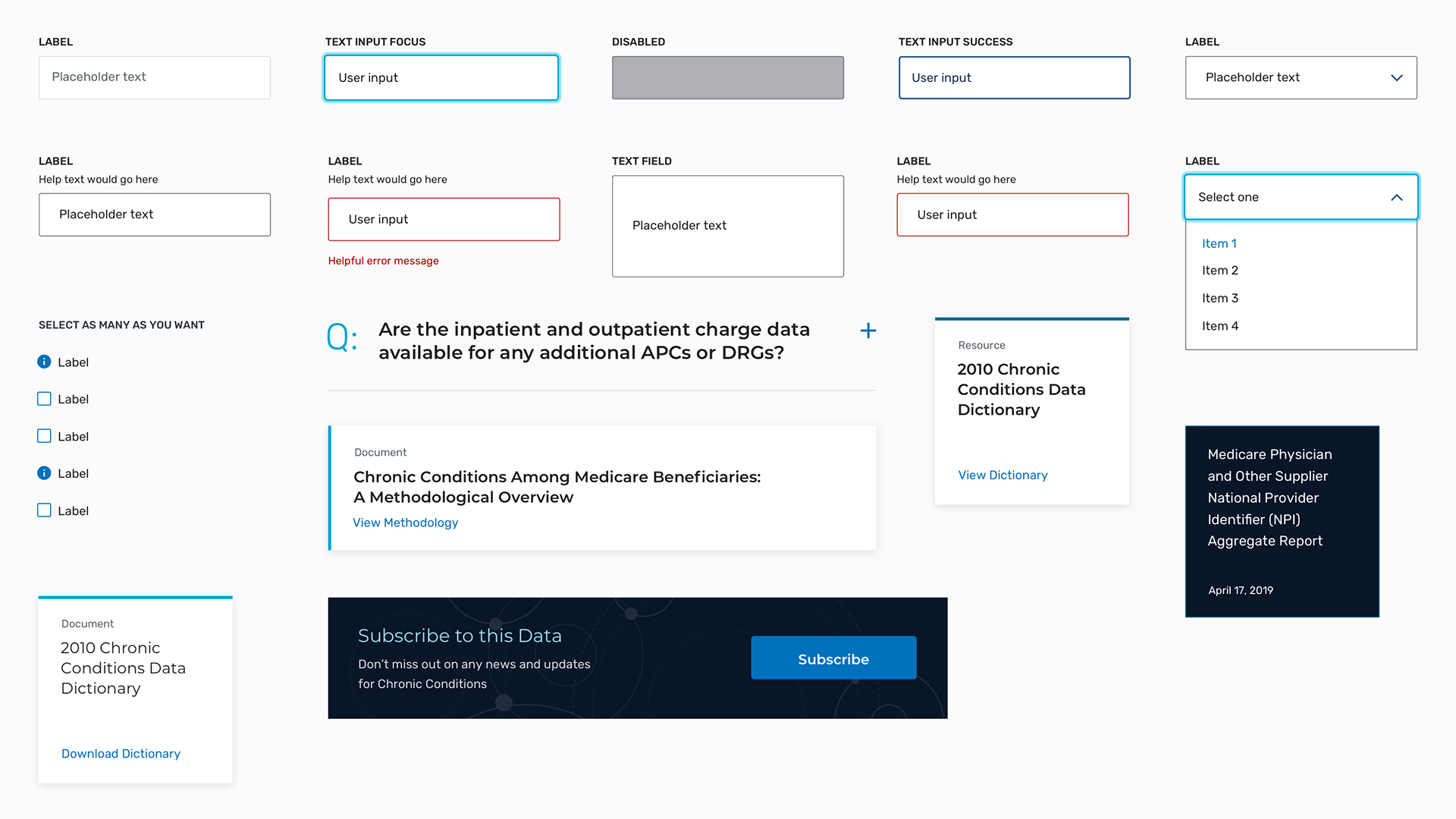Choose Item 1 from the dropdown list

(x=1219, y=243)
